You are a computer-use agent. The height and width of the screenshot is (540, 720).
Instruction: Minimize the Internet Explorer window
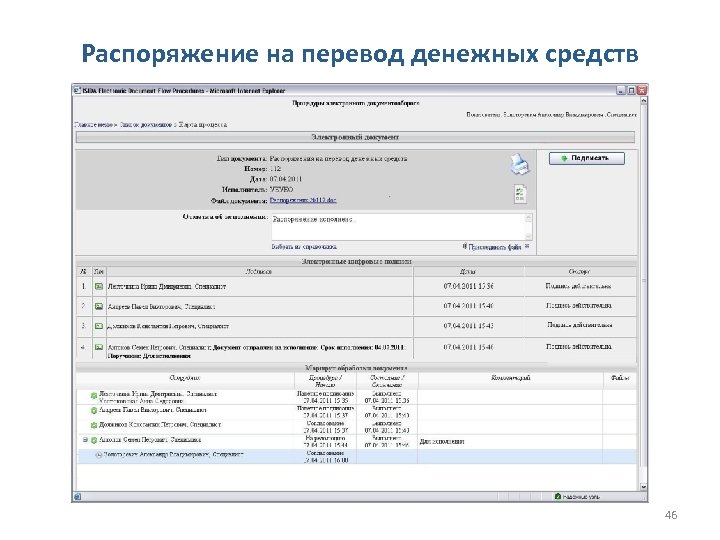[621, 90]
